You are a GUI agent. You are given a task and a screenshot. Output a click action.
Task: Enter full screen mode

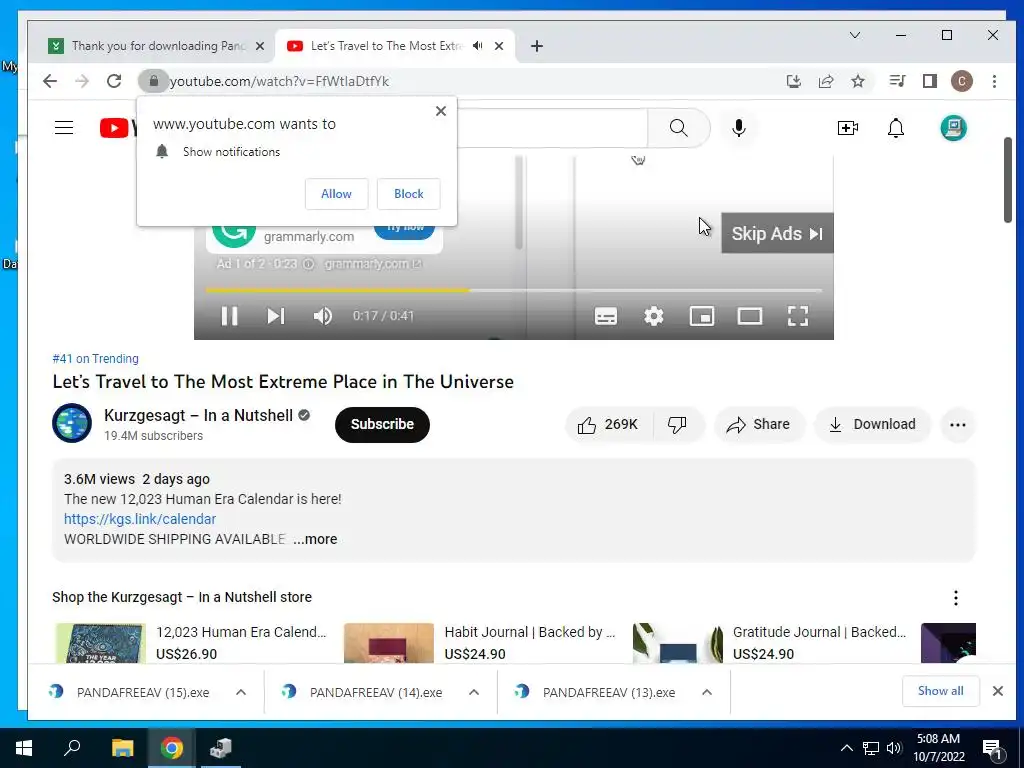point(797,316)
